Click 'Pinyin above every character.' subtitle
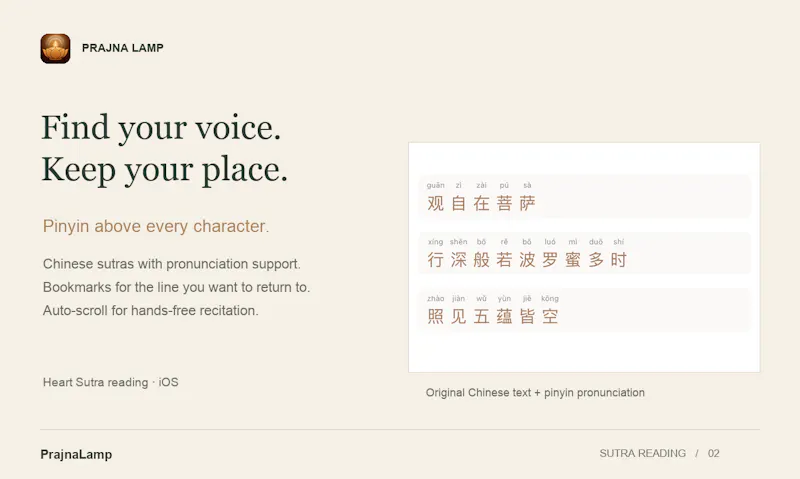The image size is (800, 479). (156, 226)
